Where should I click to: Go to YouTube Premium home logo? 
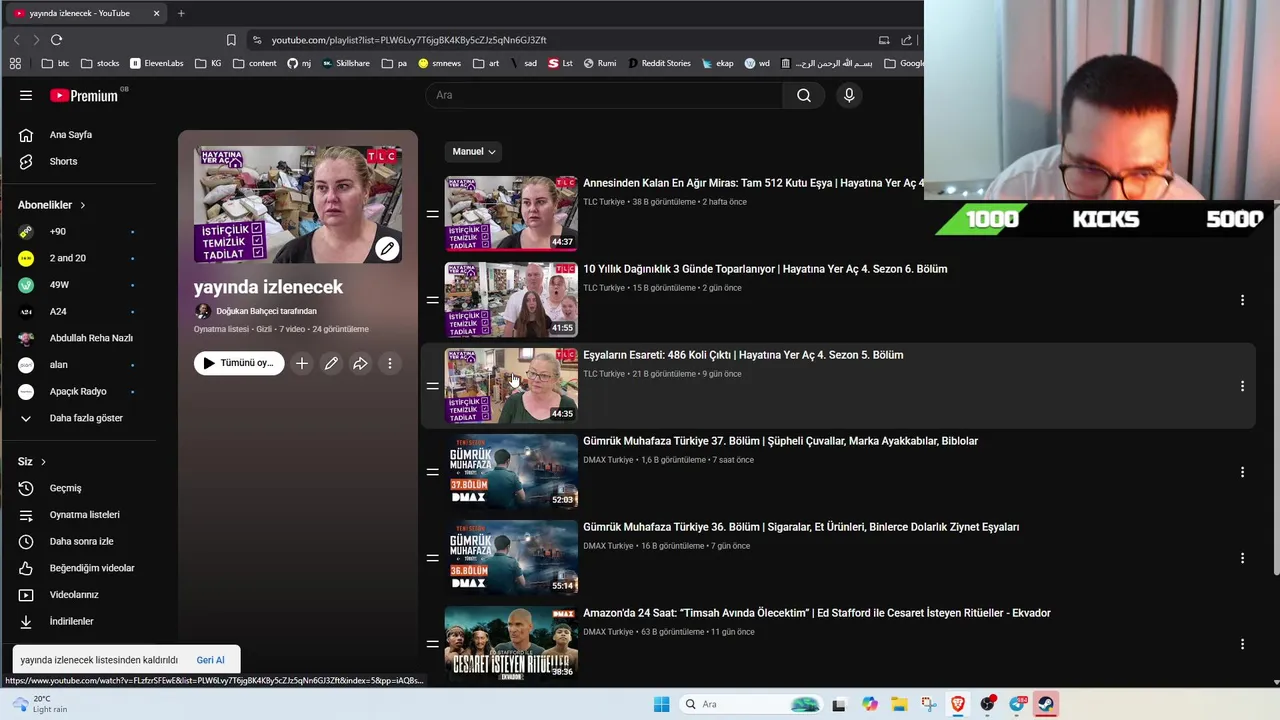(x=84, y=96)
